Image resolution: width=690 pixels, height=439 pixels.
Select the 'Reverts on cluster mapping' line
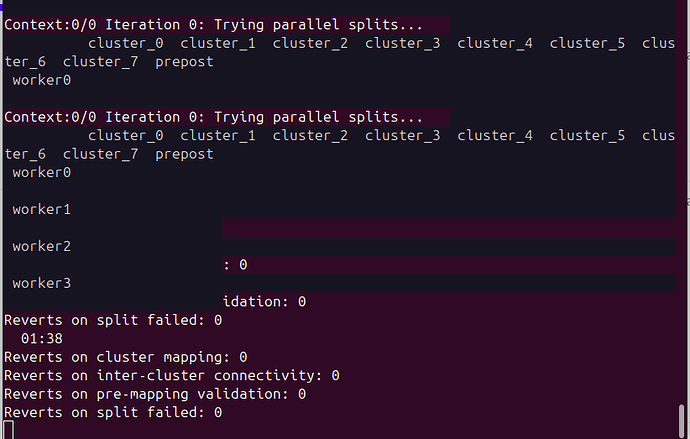click(125, 357)
